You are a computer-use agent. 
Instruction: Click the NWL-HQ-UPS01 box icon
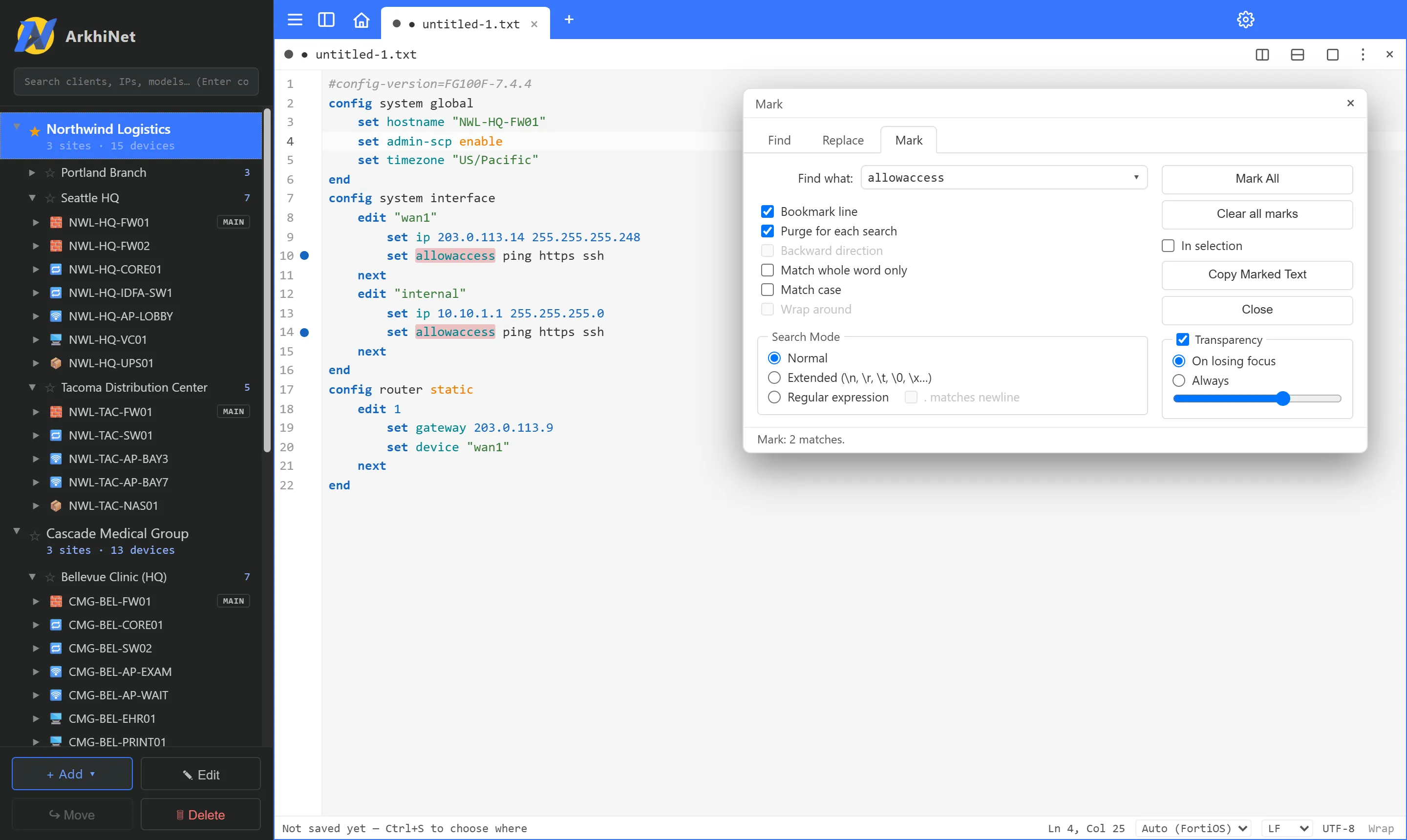(x=56, y=363)
